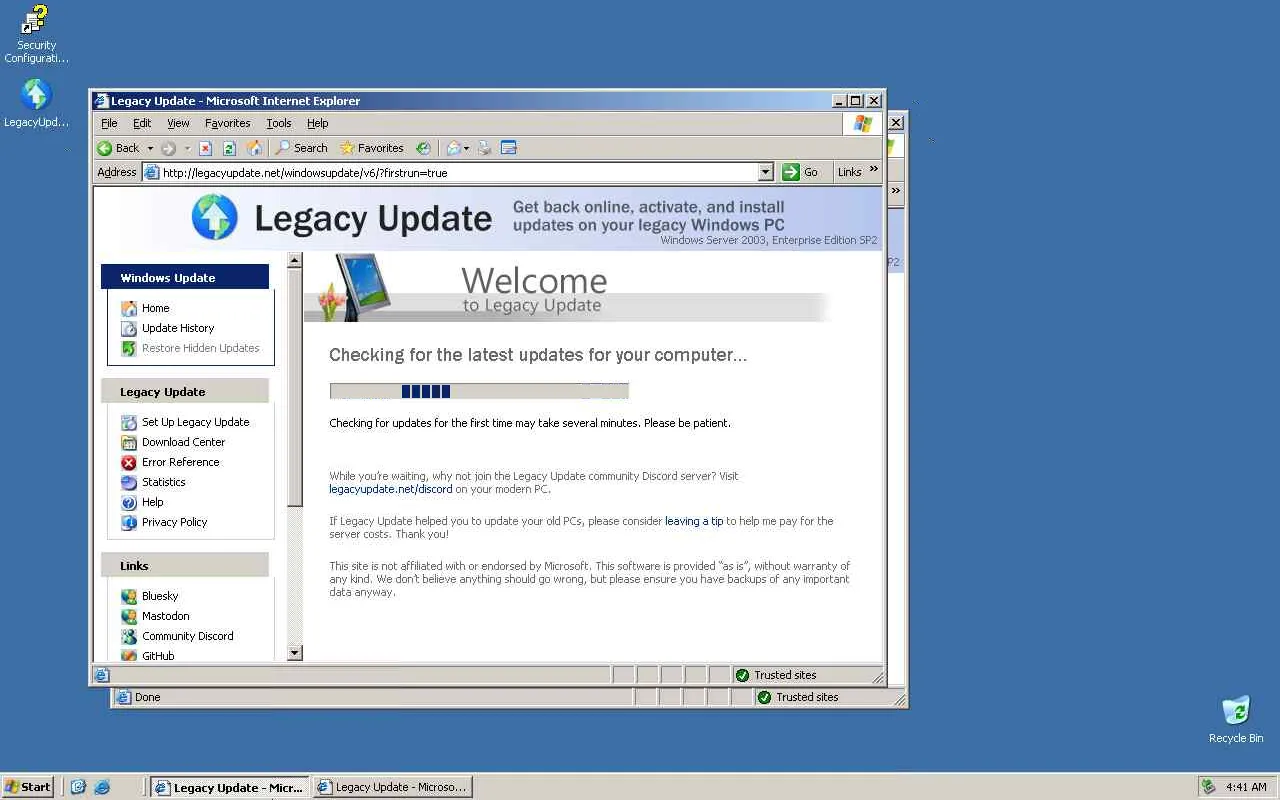1280x800 pixels.
Task: Open the Favorites star toolbar button
Action: tap(372, 148)
